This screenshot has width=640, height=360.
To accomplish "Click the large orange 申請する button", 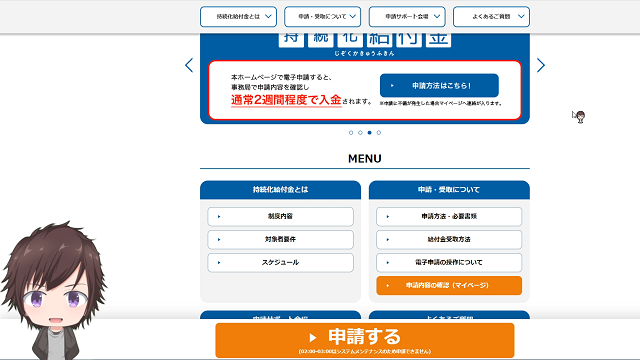I will [x=365, y=340].
